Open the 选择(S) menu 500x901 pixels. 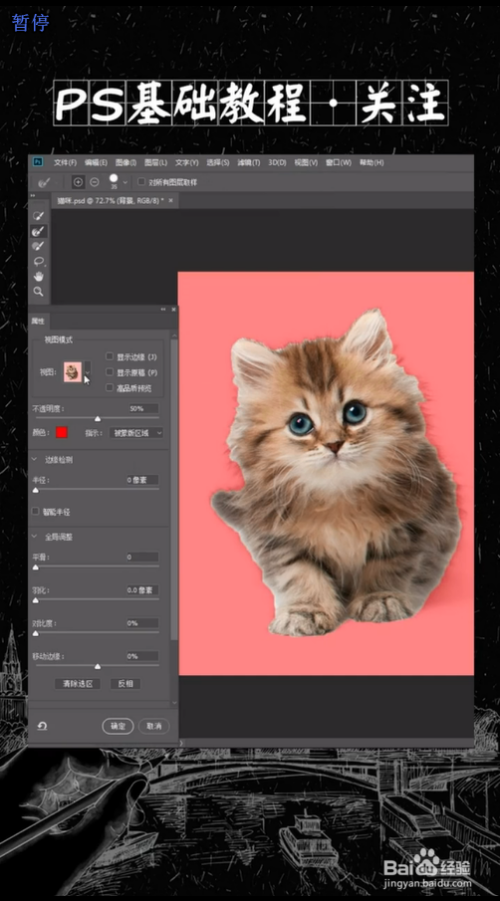(x=217, y=163)
